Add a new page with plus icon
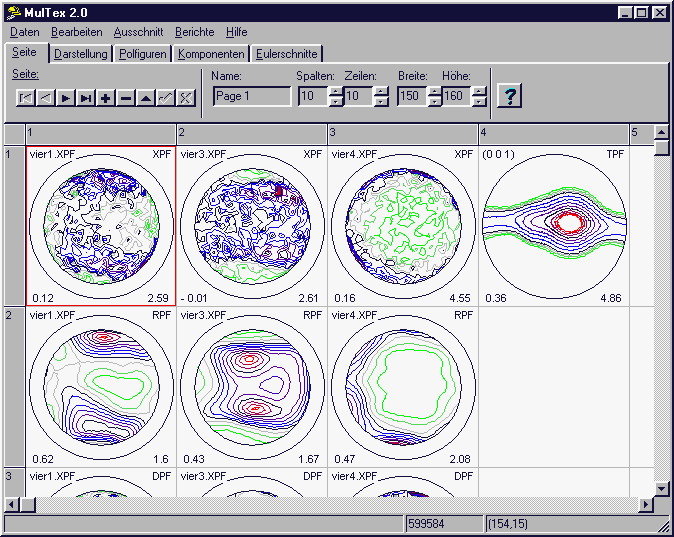The image size is (674, 537). pos(106,97)
